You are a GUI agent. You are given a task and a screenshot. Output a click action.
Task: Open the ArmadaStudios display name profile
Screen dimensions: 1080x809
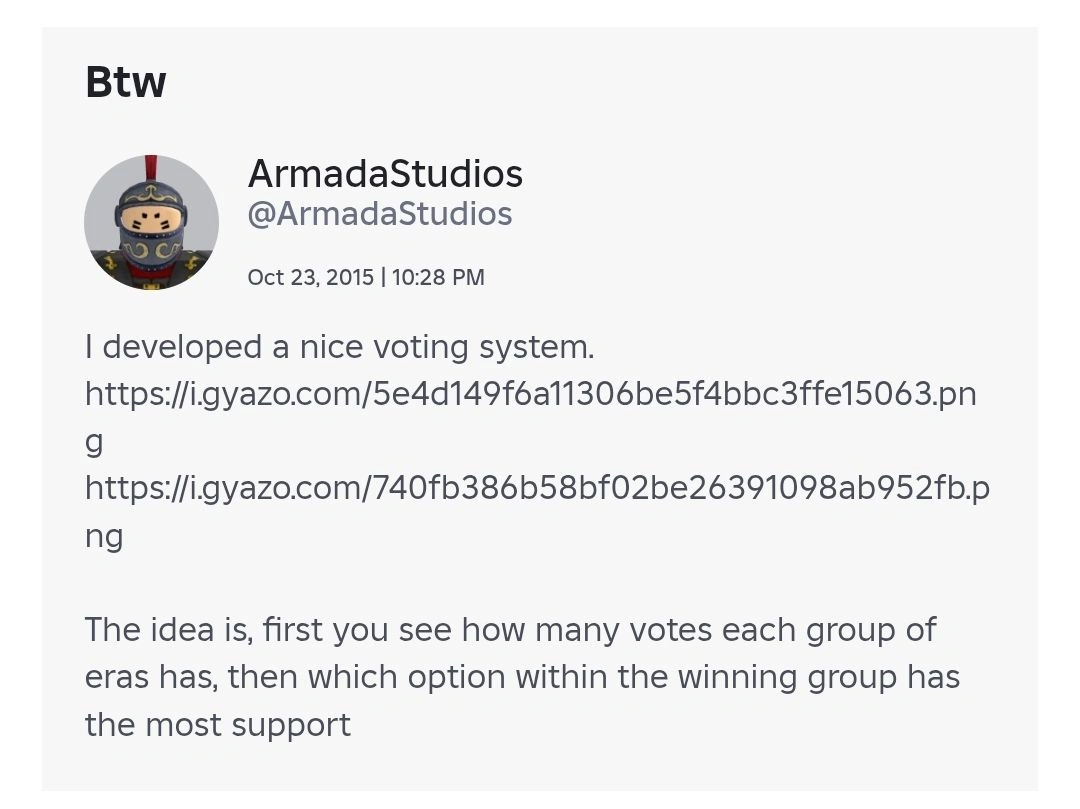coord(385,174)
